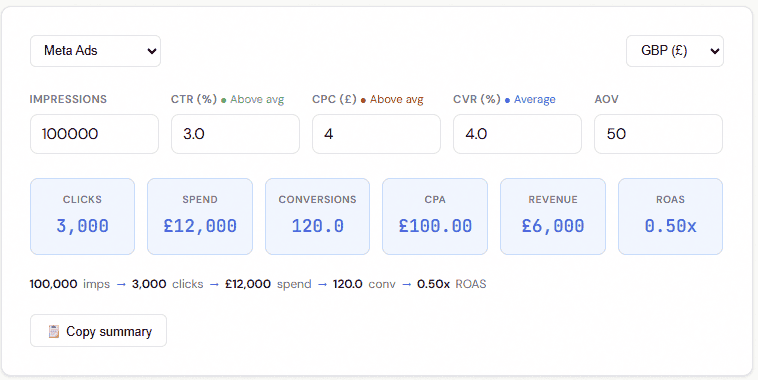Click the Revenue £6,000 card
Image resolution: width=758 pixels, height=380 pixels.
tap(553, 216)
